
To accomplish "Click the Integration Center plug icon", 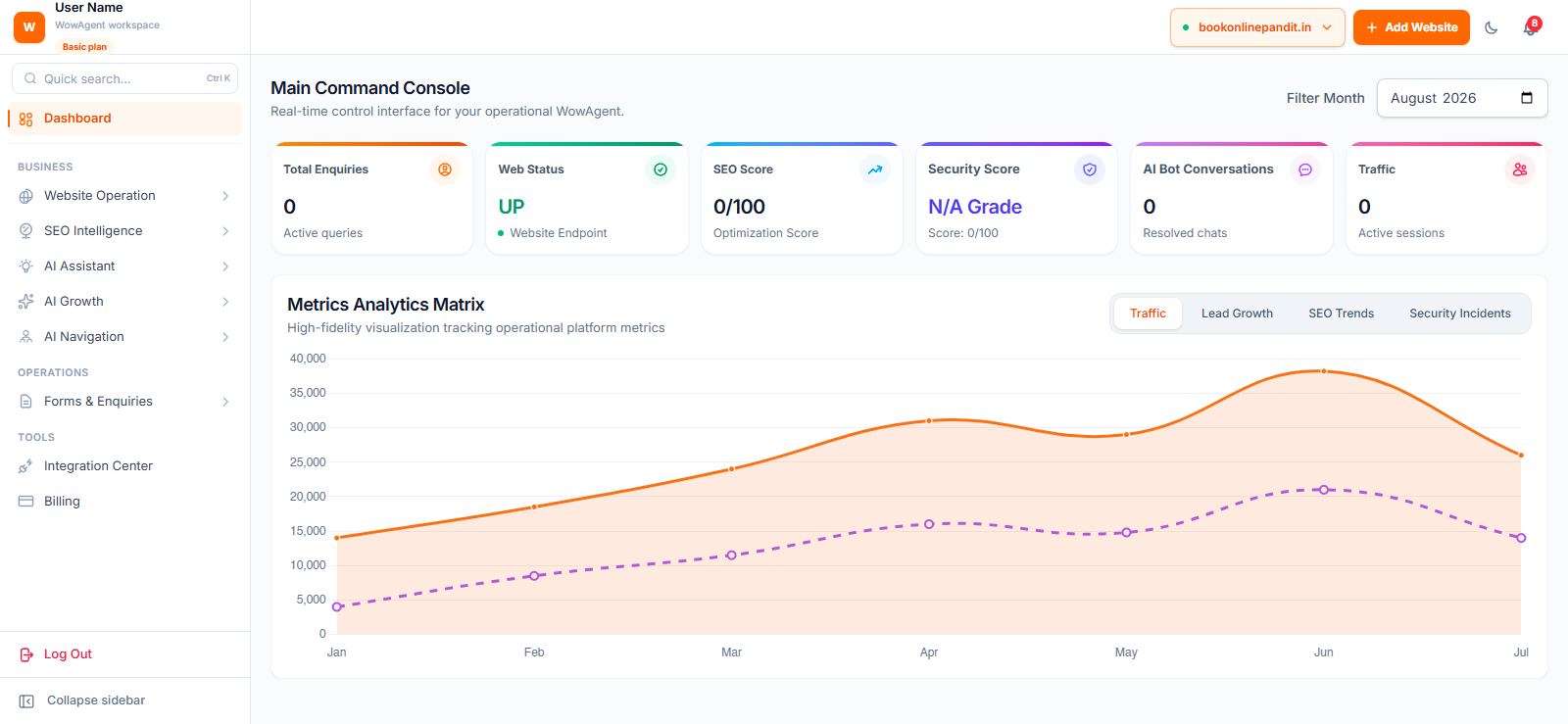I will 26,466.
